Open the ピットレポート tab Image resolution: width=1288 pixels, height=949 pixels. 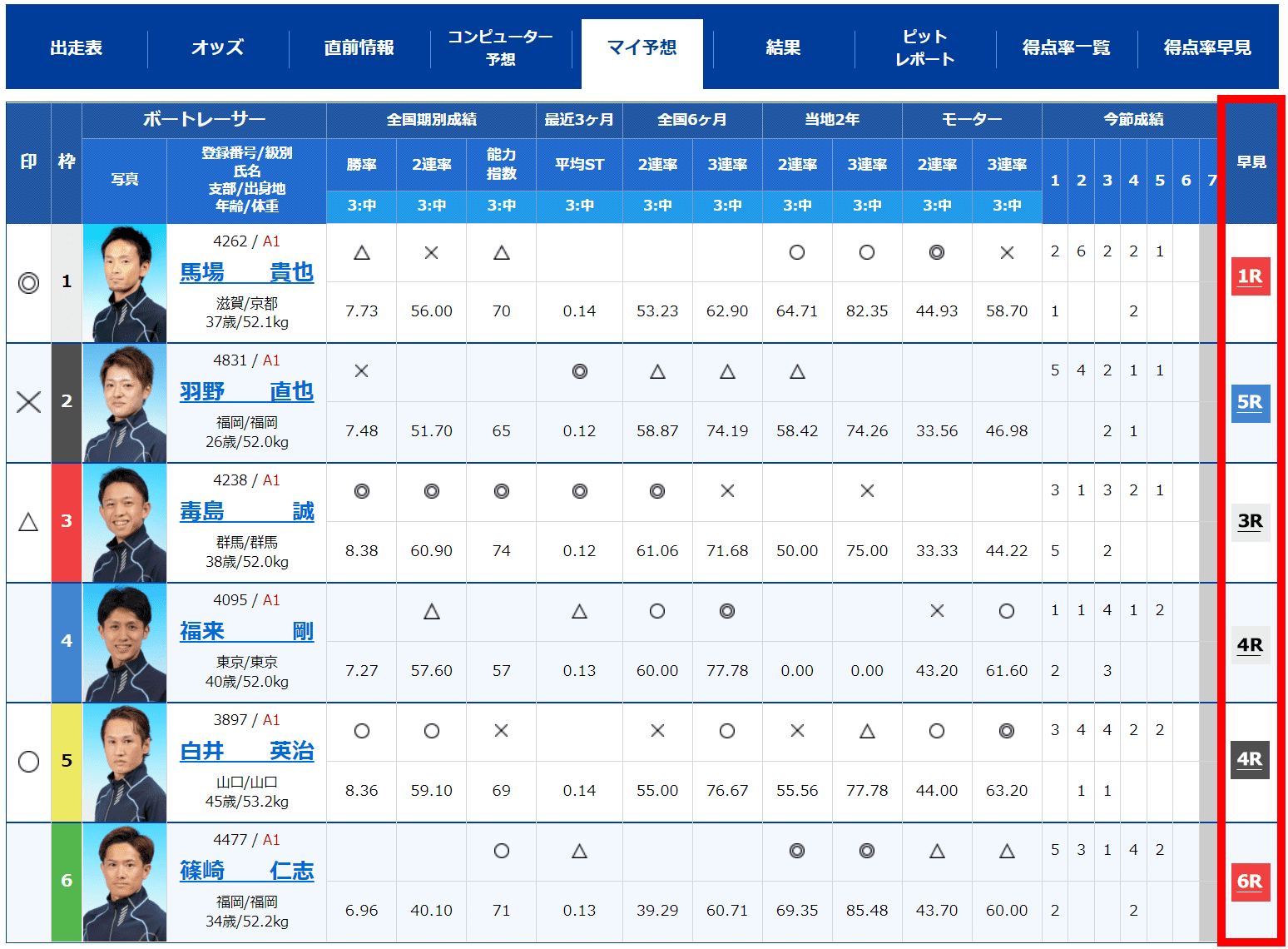[924, 47]
